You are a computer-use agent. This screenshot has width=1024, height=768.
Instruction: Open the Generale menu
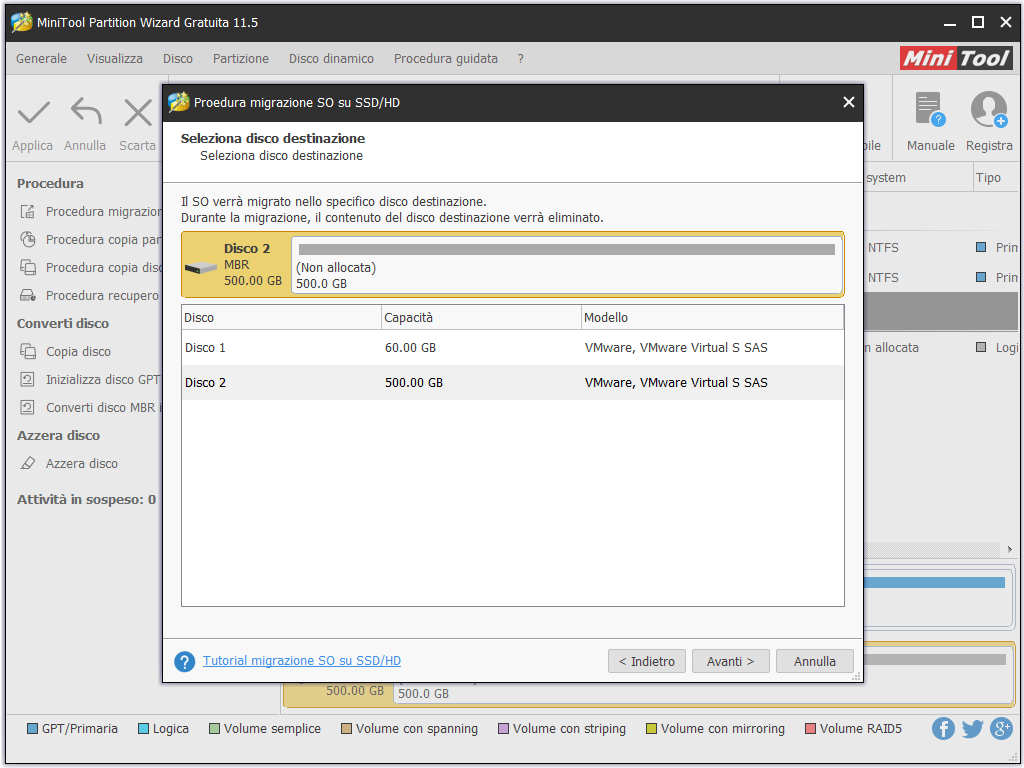click(x=42, y=59)
